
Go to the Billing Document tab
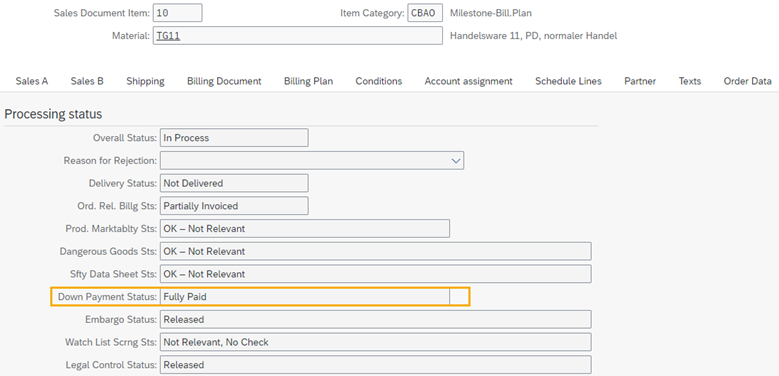(x=224, y=81)
